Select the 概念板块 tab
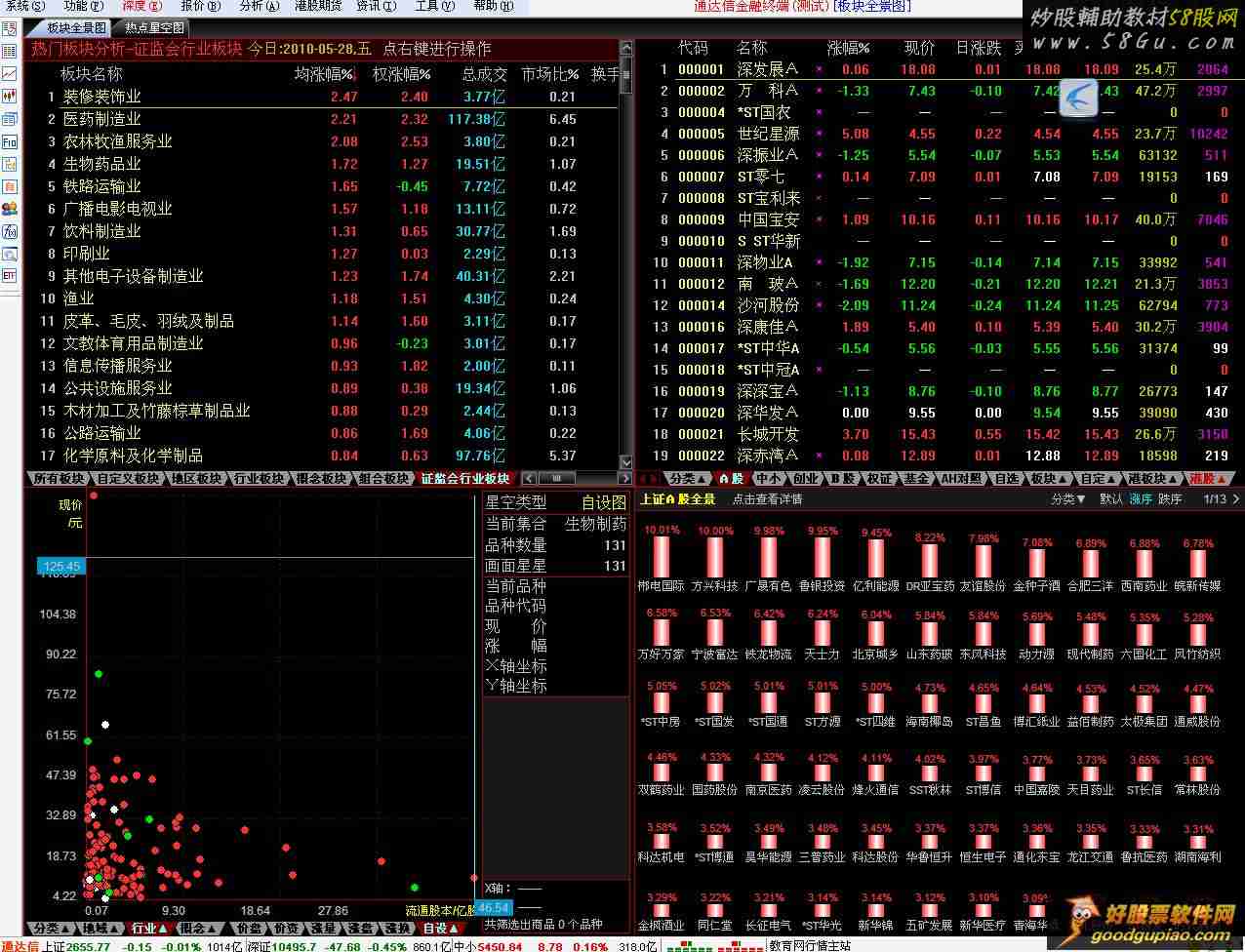Viewport: 1245px width, 952px height. click(322, 478)
